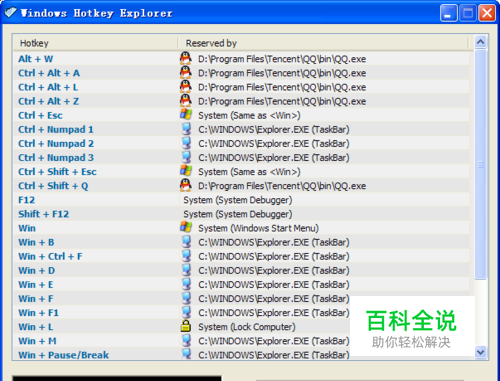Click the Explorer icon in Win + Pause/Break row
Viewport: 500px width, 381px height.
coord(187,354)
